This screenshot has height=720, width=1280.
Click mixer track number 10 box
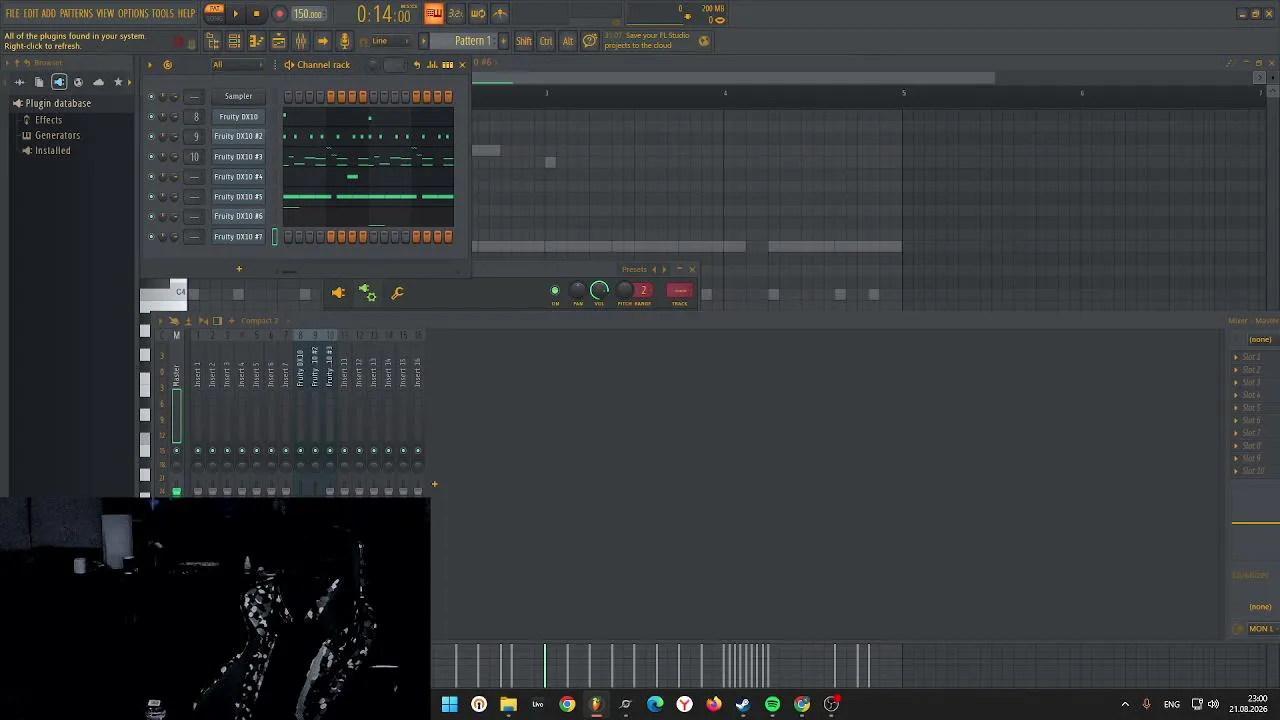pyautogui.click(x=195, y=157)
